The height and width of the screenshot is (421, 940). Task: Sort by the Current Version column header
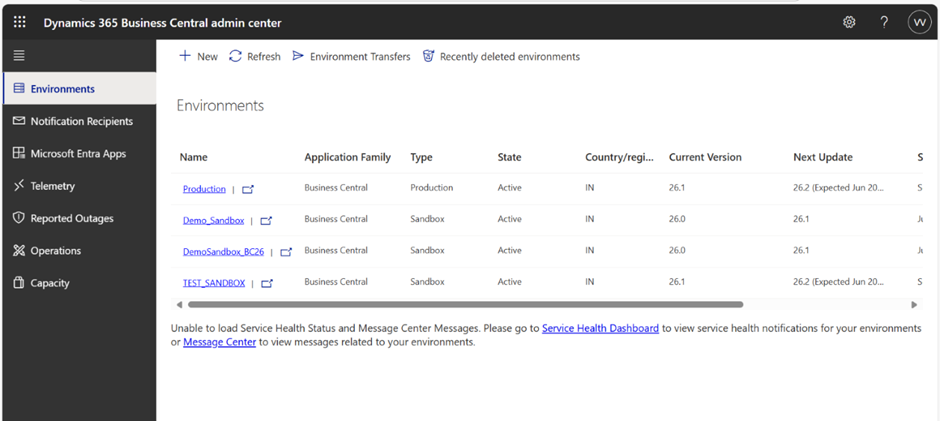[x=705, y=157]
